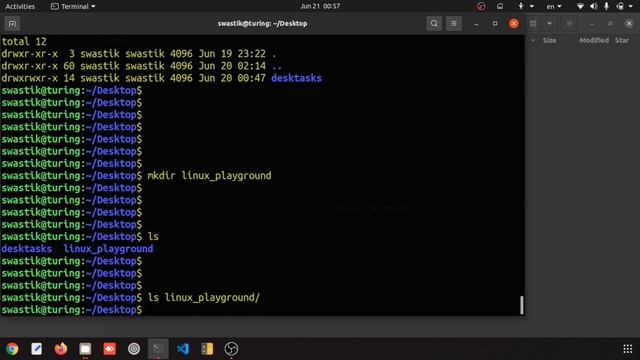Select the Terminal icon in the dock

click(158, 349)
